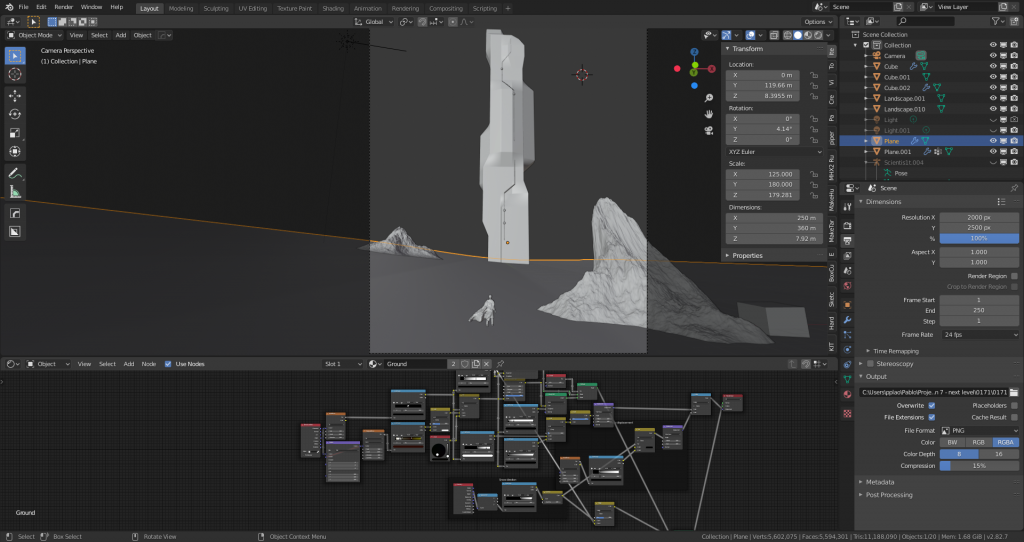Open the File Format PNG dropdown
1024x542 pixels.
[980, 430]
